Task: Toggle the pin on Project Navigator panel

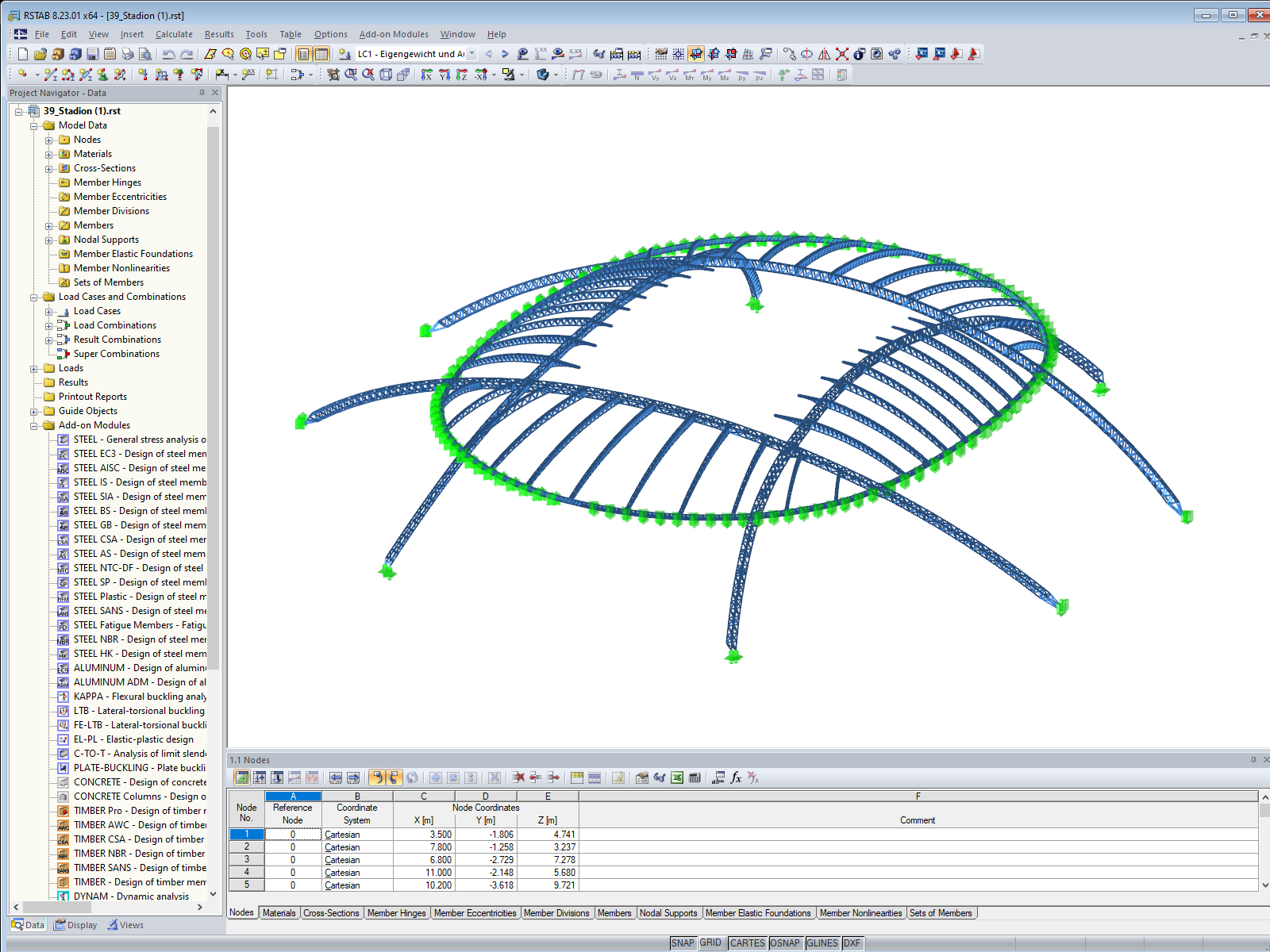Action: point(202,93)
